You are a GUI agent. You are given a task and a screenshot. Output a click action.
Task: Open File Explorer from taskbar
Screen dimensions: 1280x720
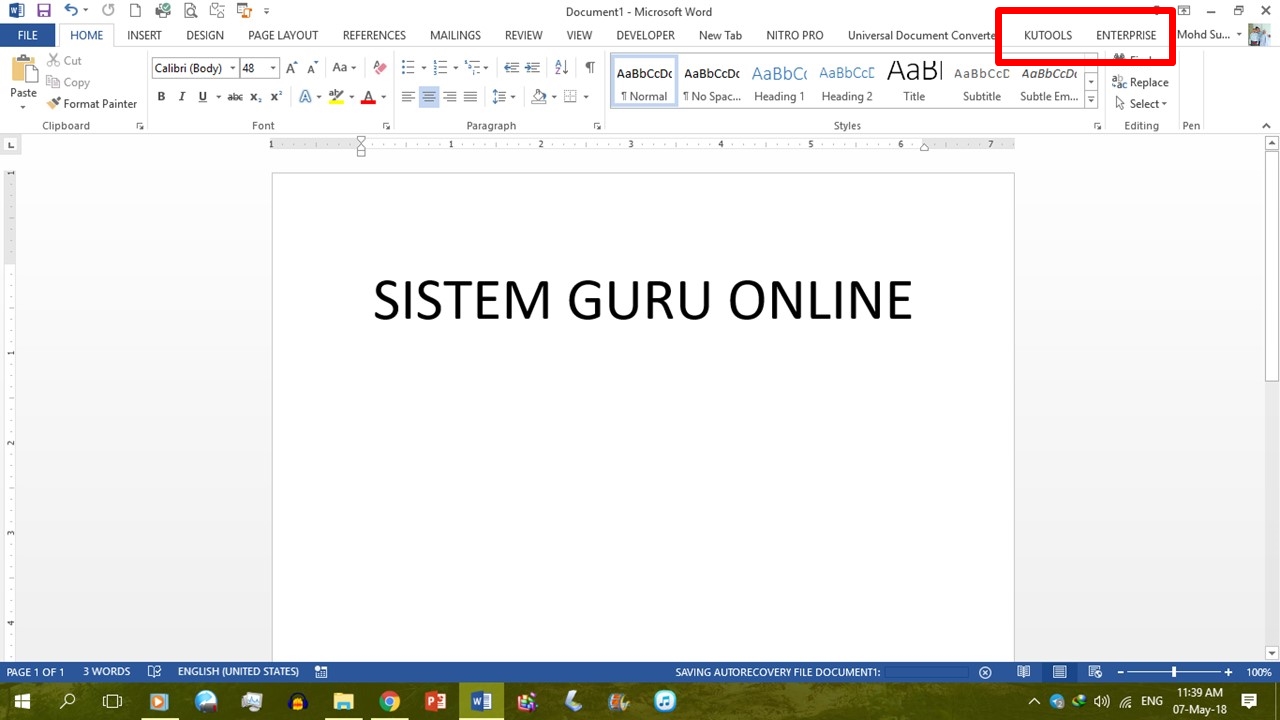[343, 701]
